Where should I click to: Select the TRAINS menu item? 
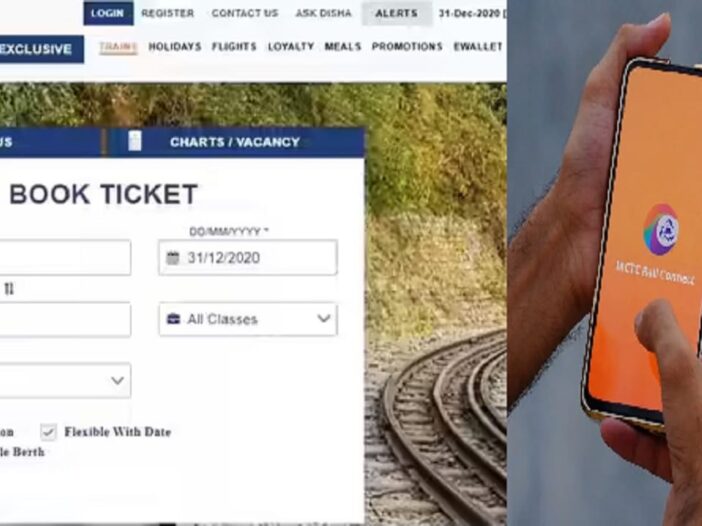(118, 47)
